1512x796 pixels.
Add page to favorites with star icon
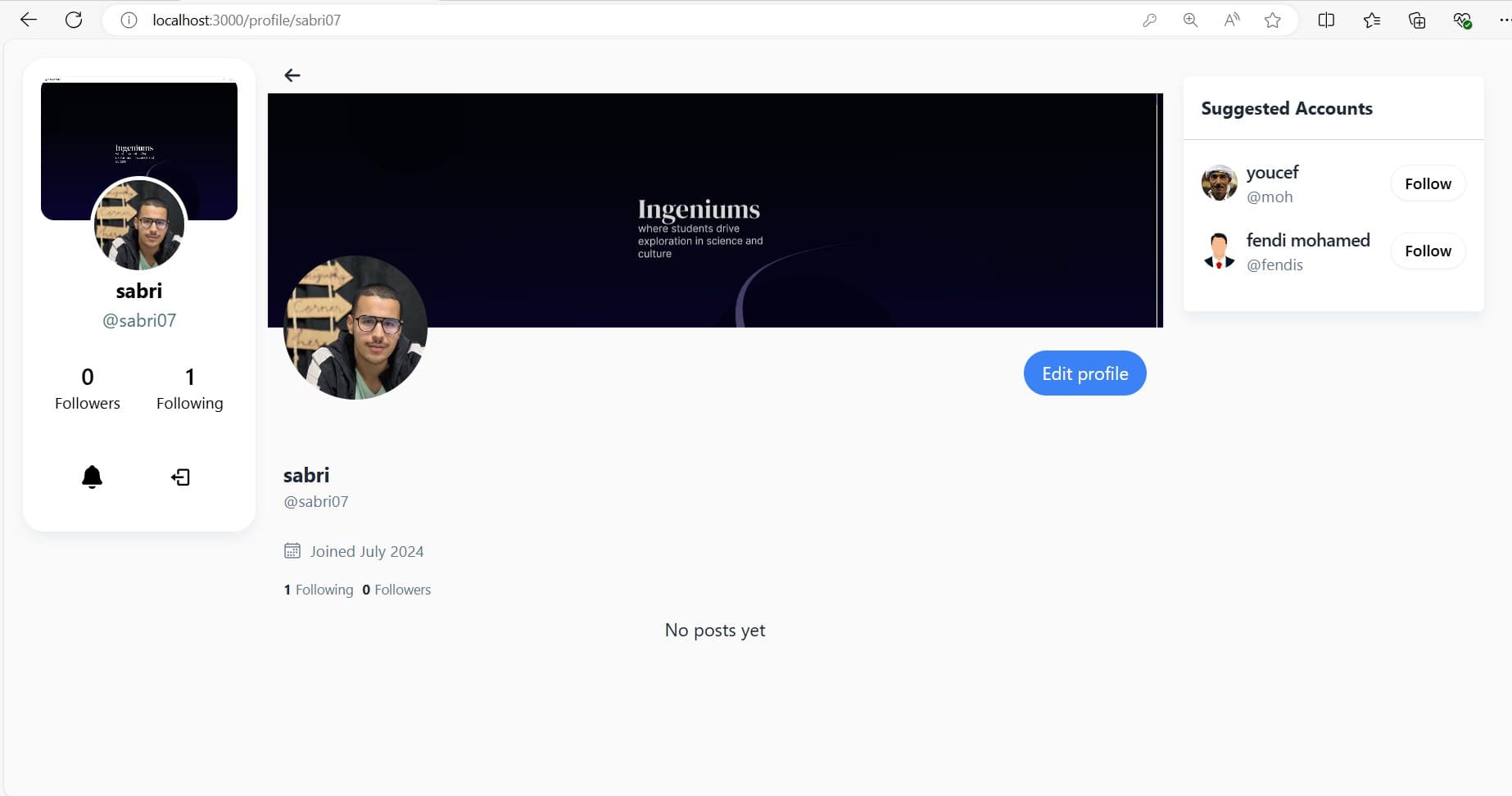pos(1272,20)
